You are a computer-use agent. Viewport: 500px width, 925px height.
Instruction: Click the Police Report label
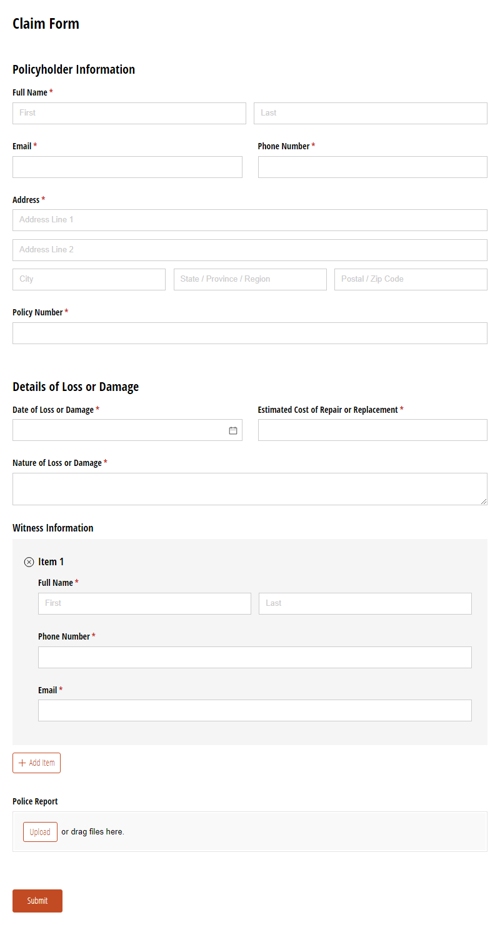click(x=35, y=802)
